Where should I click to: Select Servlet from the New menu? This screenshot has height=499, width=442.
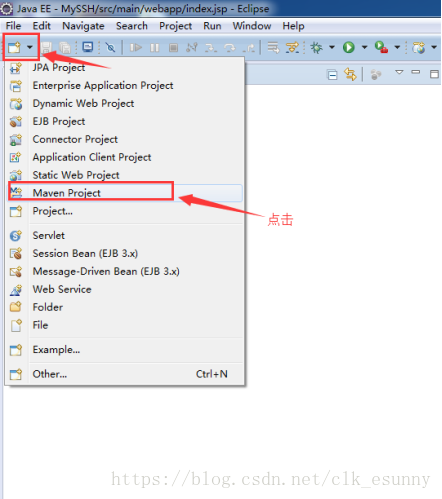pos(125,236)
